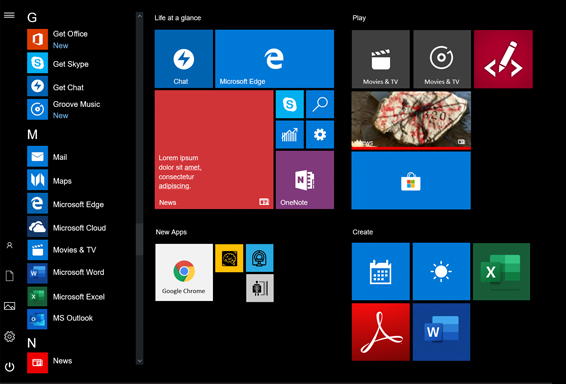Open the purple OneNote tile
The height and width of the screenshot is (384, 566).
(x=305, y=180)
